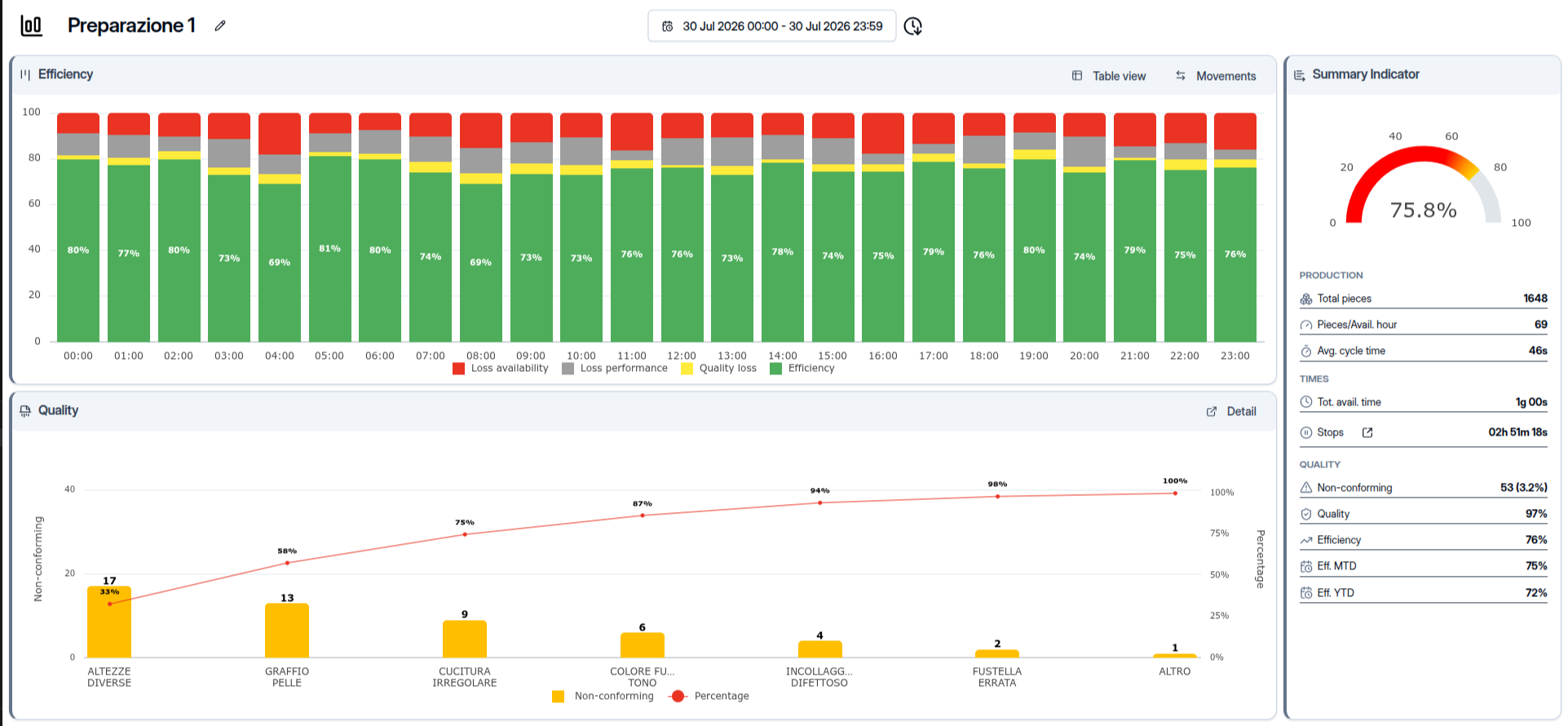
Task: Click the COLORE FU... TONO bar
Action: pyautogui.click(x=643, y=645)
